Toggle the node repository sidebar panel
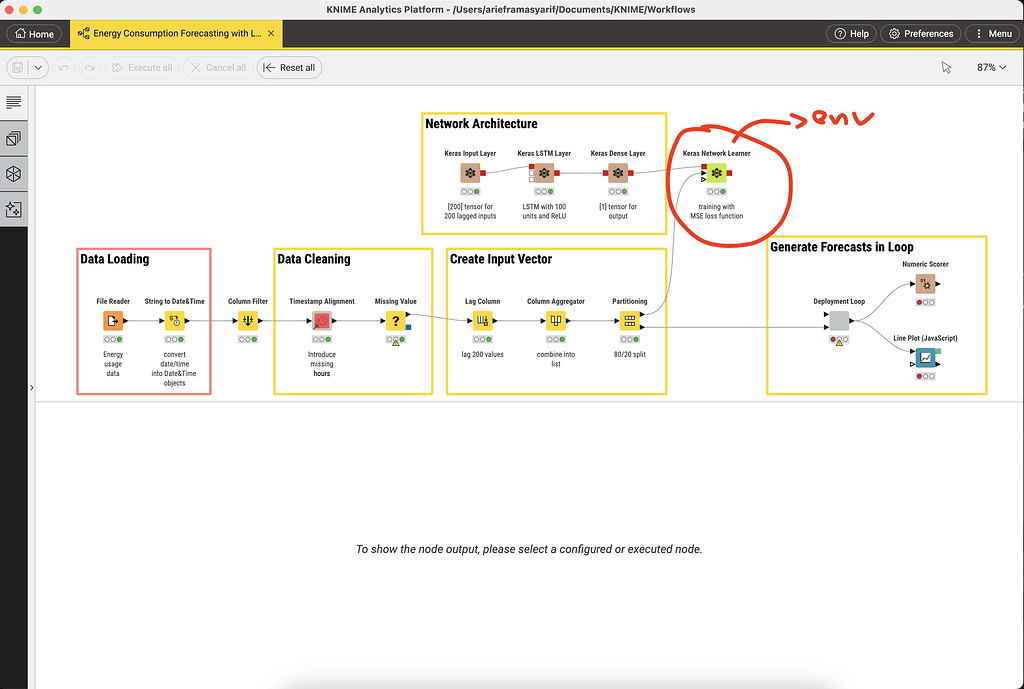This screenshot has height=689, width=1024. pyautogui.click(x=13, y=137)
